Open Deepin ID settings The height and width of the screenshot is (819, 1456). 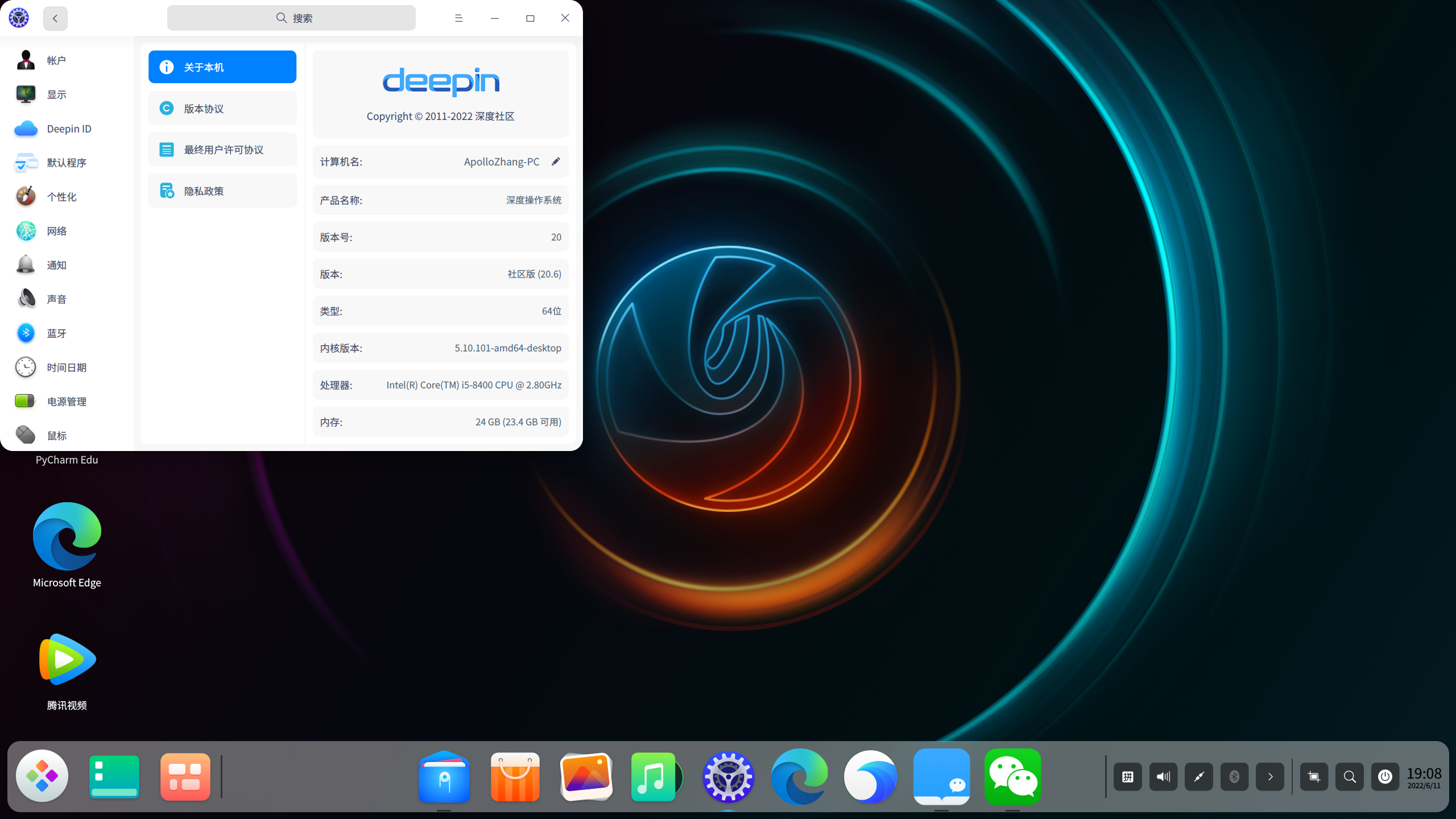coord(68,129)
